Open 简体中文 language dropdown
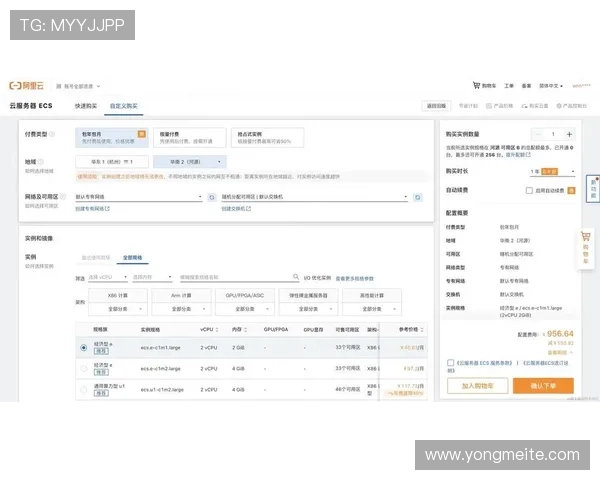 click(551, 86)
